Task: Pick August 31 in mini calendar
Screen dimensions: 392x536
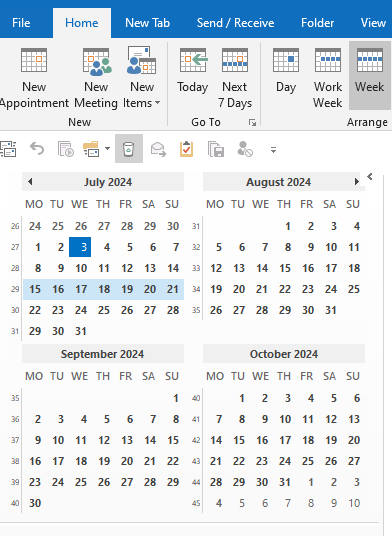Action: (331, 310)
